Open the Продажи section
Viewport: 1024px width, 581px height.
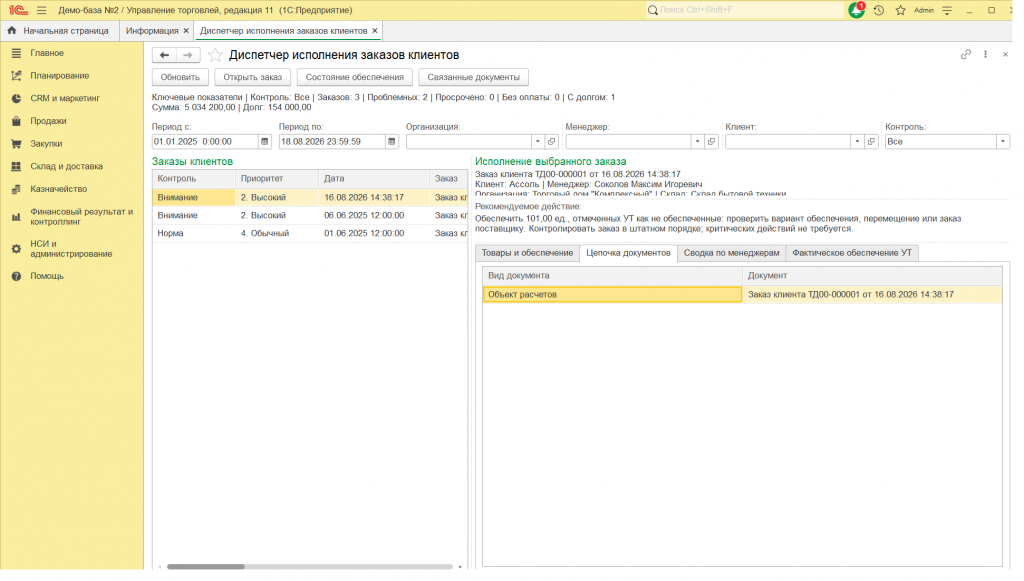(49, 122)
